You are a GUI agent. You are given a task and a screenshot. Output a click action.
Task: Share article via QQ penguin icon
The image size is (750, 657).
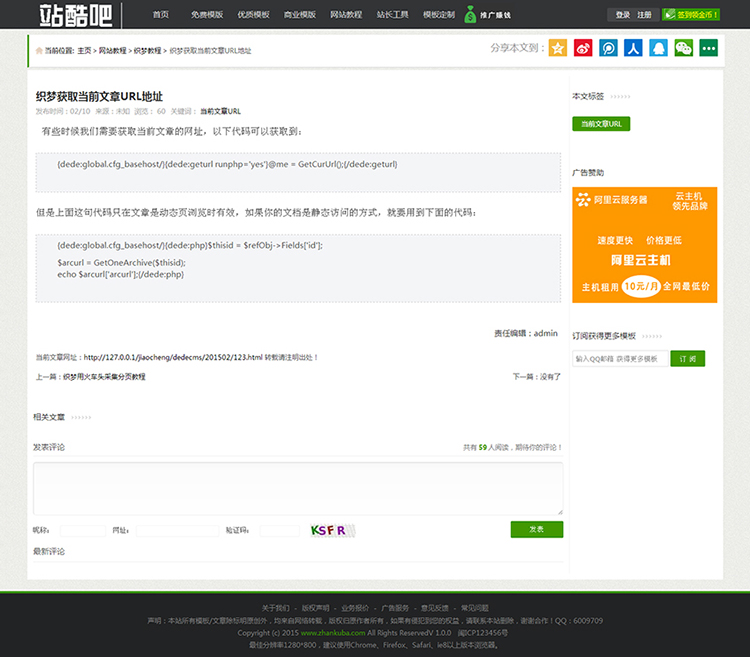[658, 47]
